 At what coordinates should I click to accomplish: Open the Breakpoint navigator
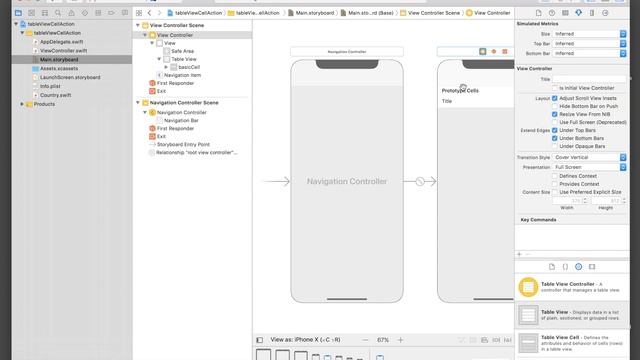tap(111, 13)
